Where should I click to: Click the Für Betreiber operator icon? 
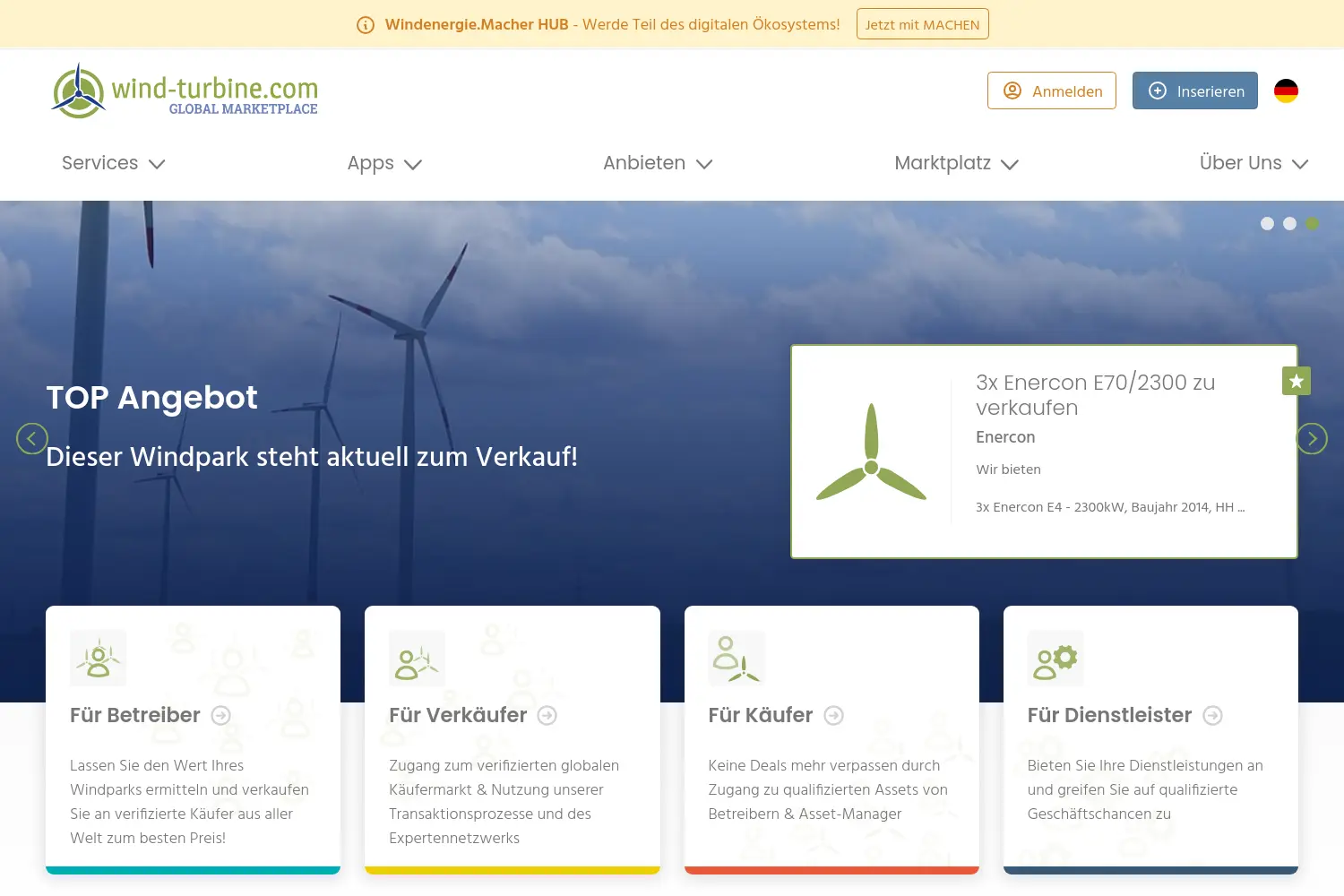point(99,659)
